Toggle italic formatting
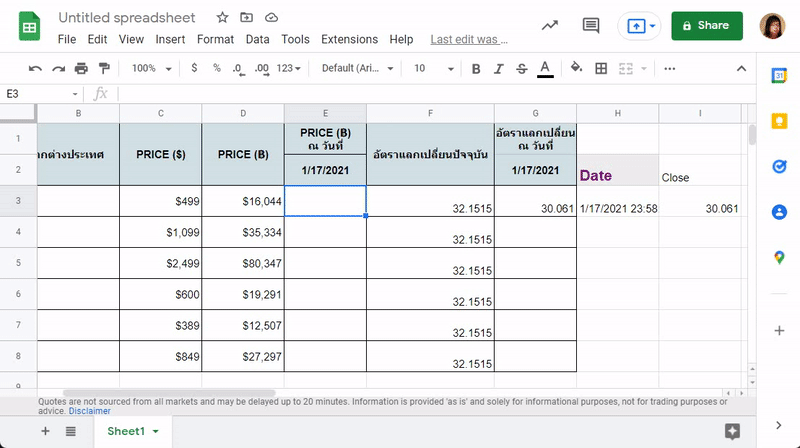The height and width of the screenshot is (448, 800). click(x=498, y=68)
